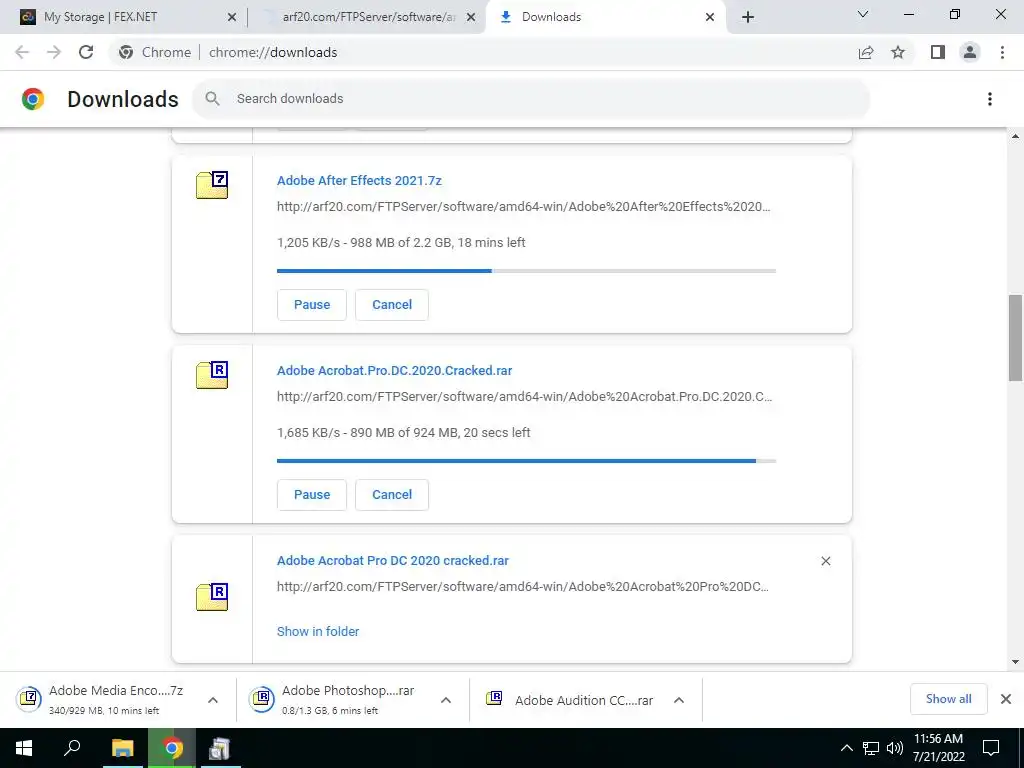Click Show in folder link

(x=318, y=632)
